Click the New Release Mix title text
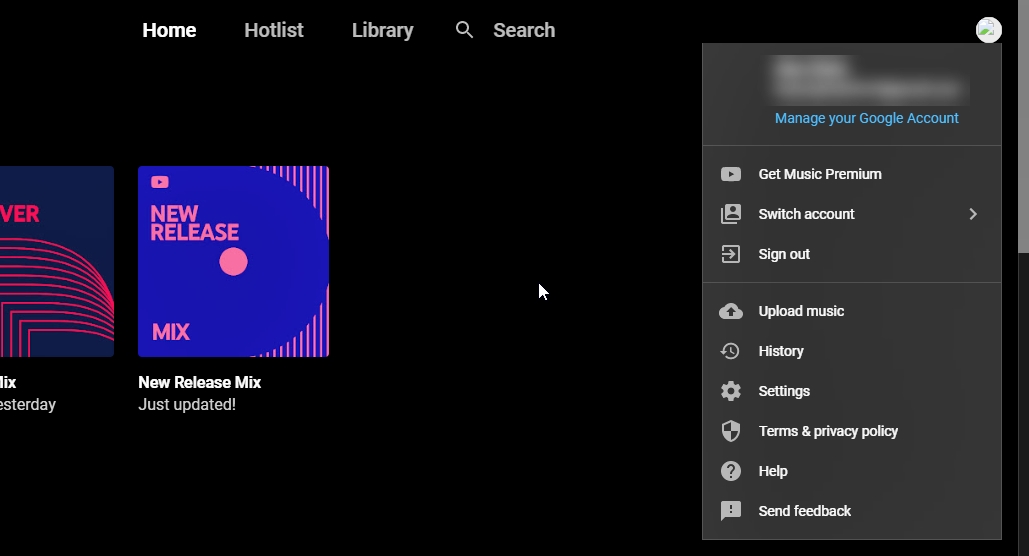 pyautogui.click(x=199, y=382)
